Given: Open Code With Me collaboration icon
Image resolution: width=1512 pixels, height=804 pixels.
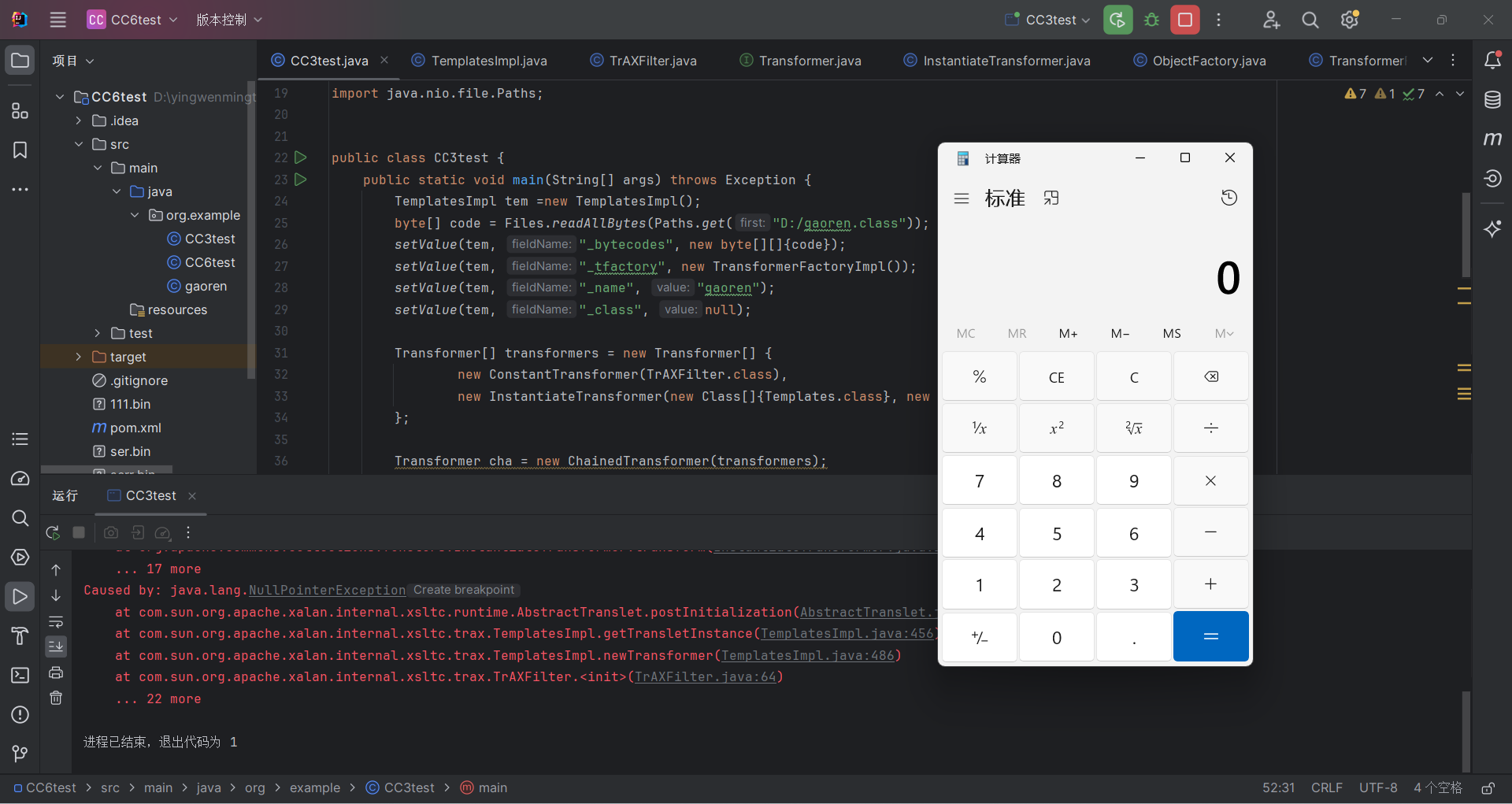Looking at the screenshot, I should click(1271, 20).
